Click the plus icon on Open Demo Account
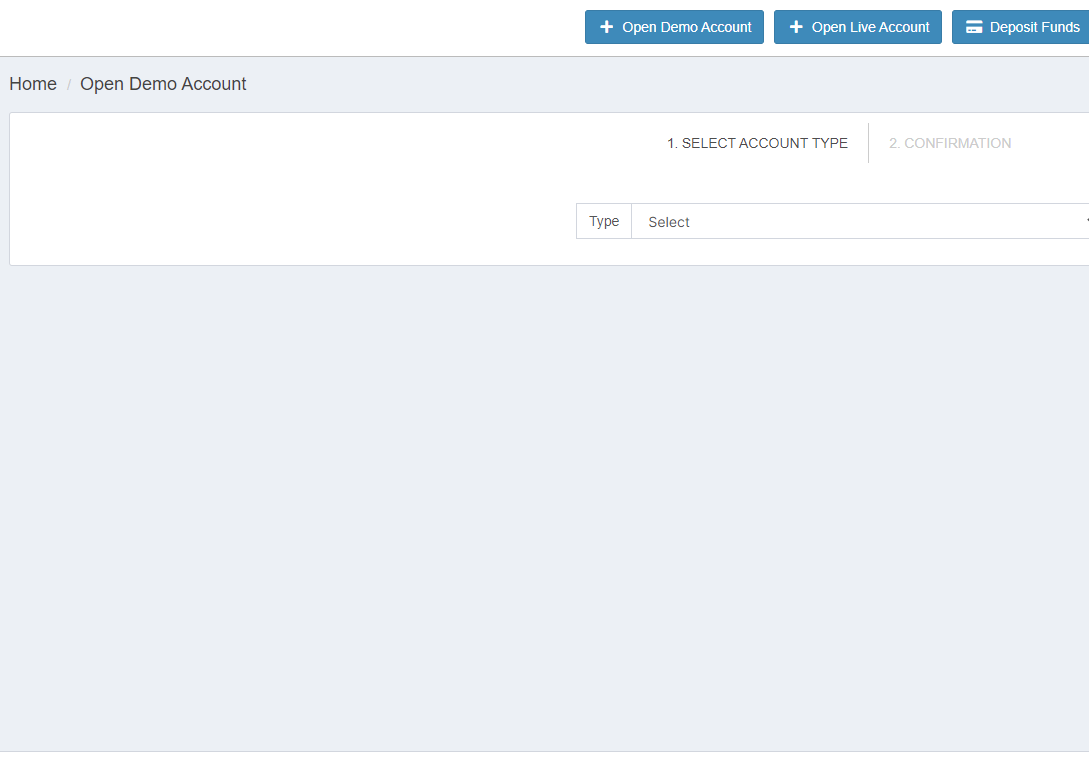Image resolution: width=1089 pixels, height=761 pixels. pyautogui.click(x=606, y=27)
